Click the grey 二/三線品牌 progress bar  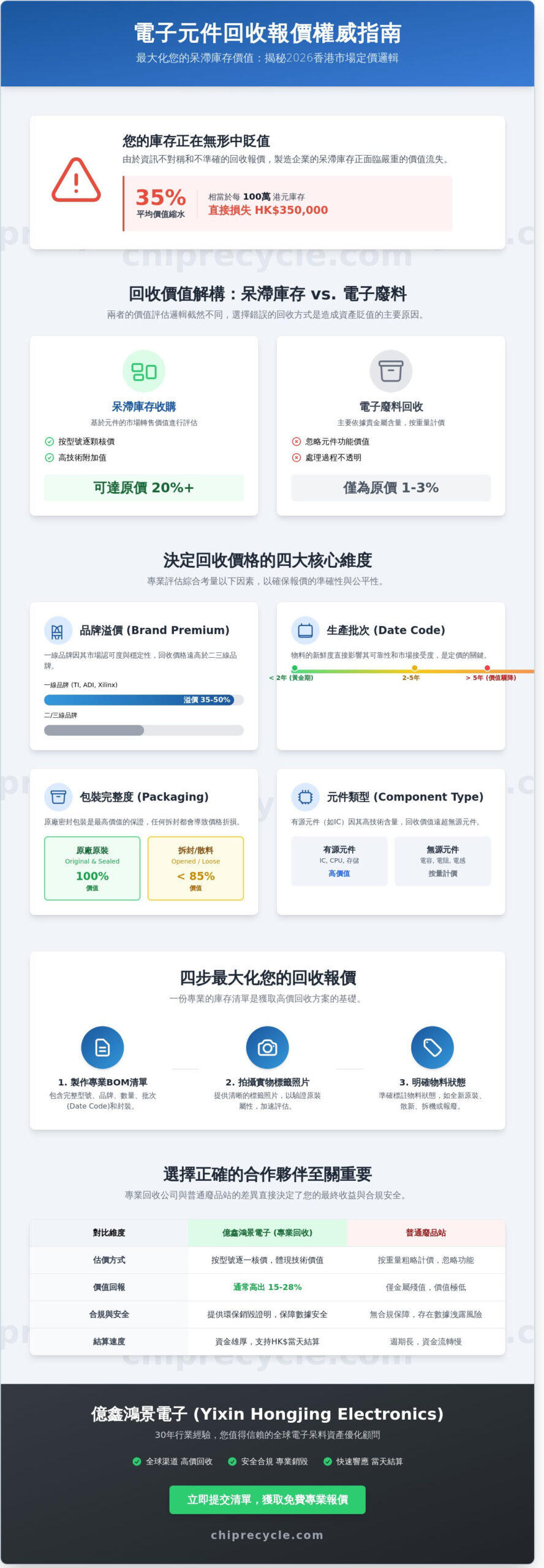click(x=94, y=730)
